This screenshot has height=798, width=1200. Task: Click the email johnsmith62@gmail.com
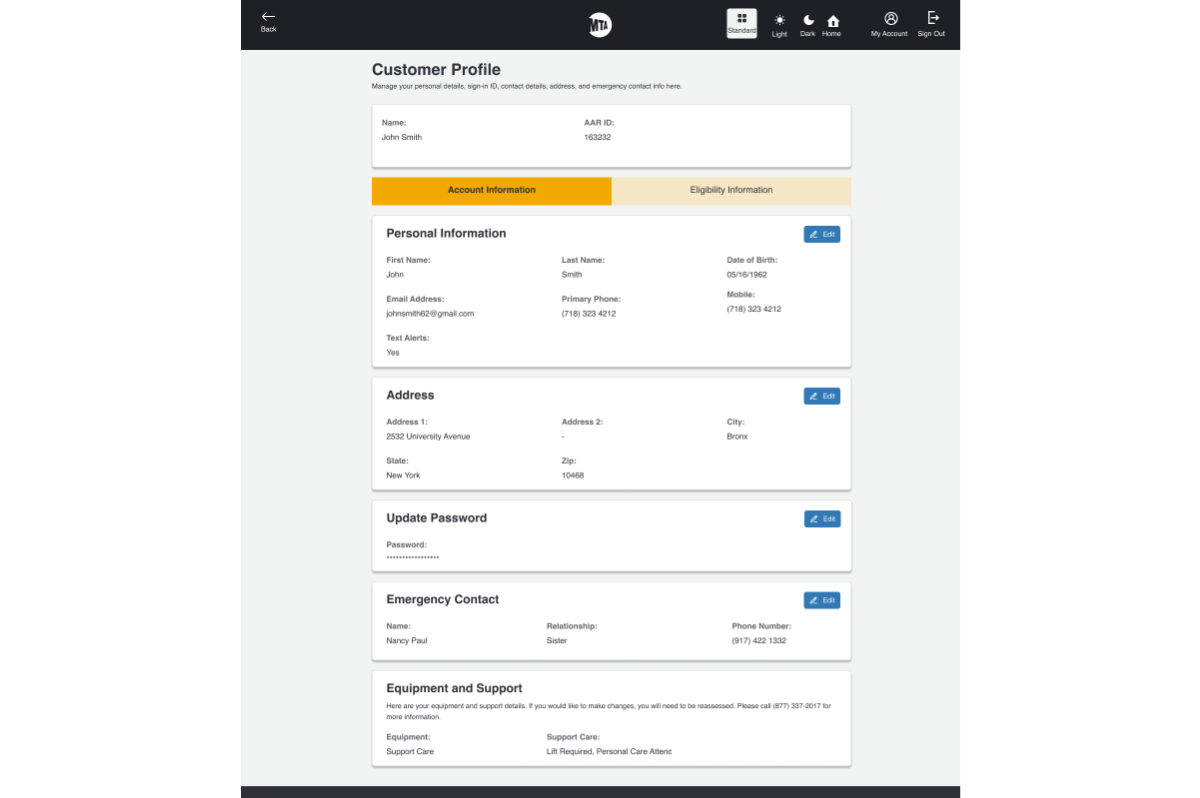coord(430,313)
